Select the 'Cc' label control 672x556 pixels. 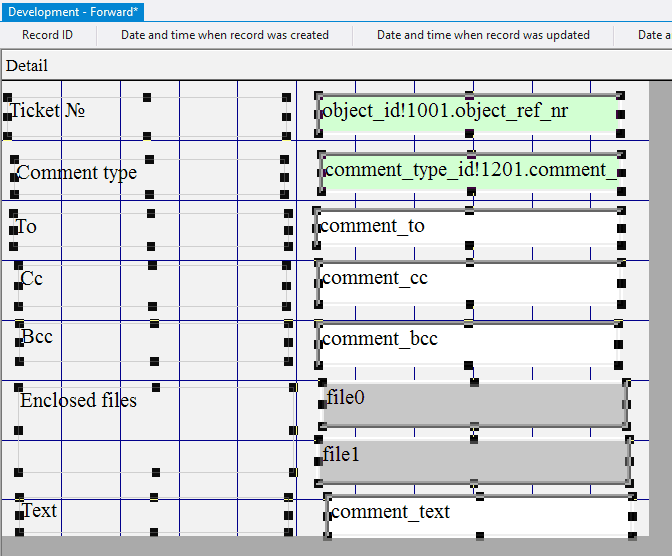pos(32,278)
